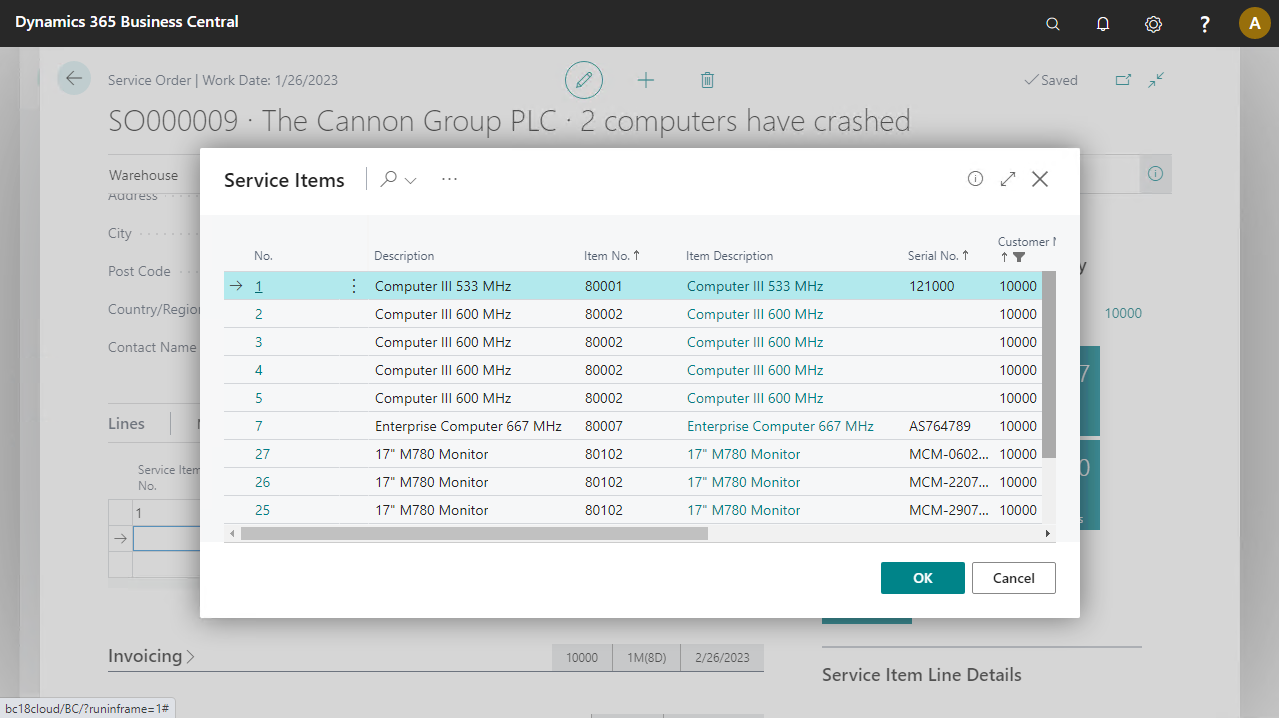Open 17" M780 Monitor item link in row 27
Image resolution: width=1280 pixels, height=720 pixels.
pos(744,454)
